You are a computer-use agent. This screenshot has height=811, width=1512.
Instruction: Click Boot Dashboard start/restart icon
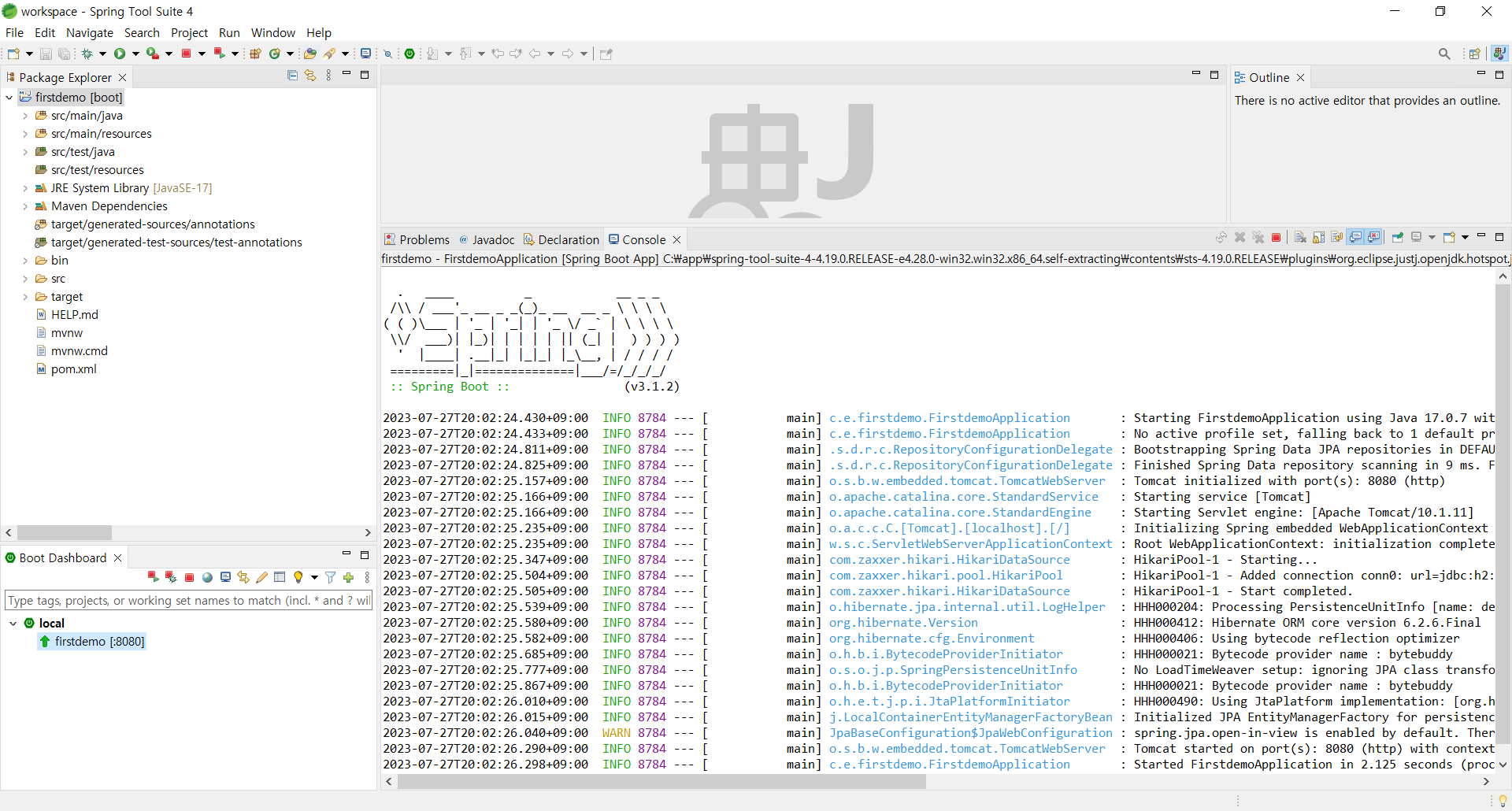tap(153, 577)
